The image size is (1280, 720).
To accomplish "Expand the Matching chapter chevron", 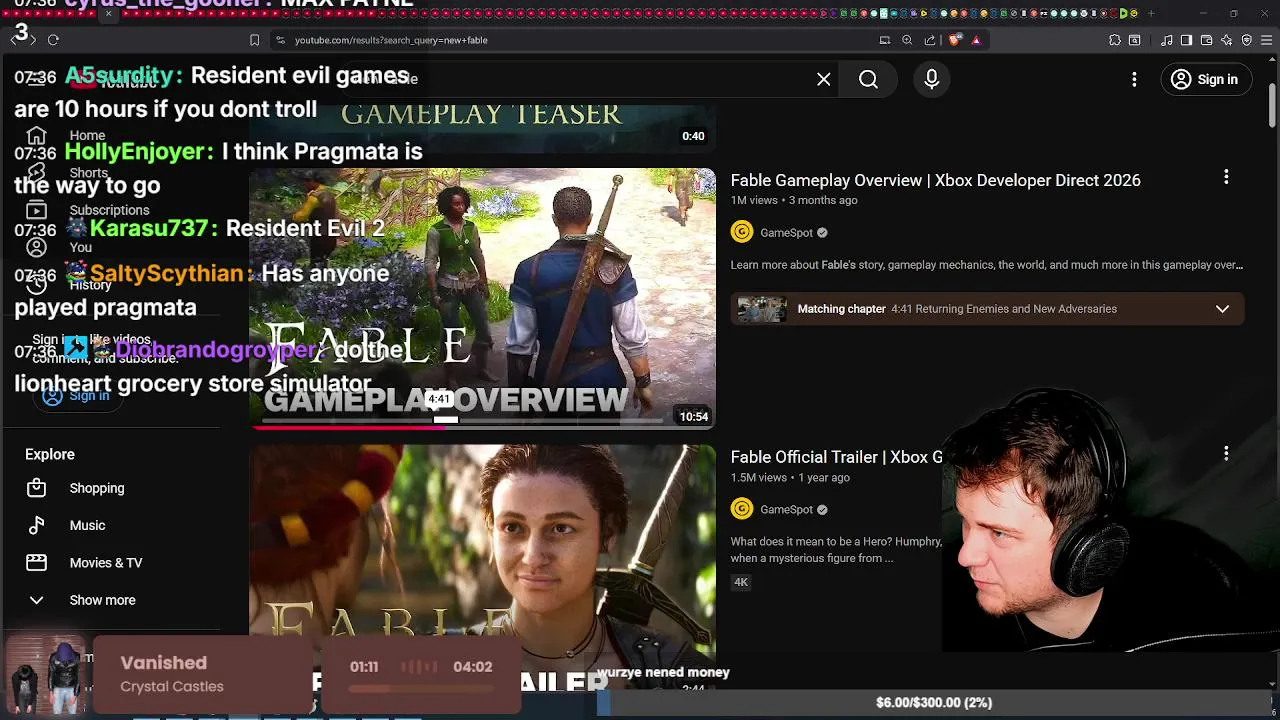I will click(1222, 309).
